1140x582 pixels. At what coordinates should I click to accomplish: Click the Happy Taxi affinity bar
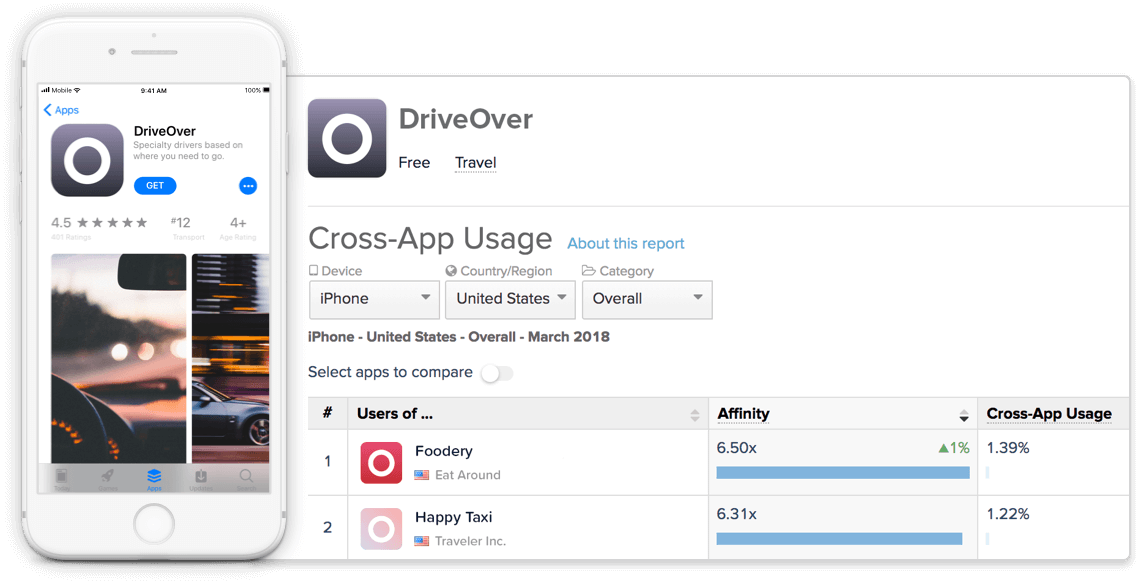point(839,539)
